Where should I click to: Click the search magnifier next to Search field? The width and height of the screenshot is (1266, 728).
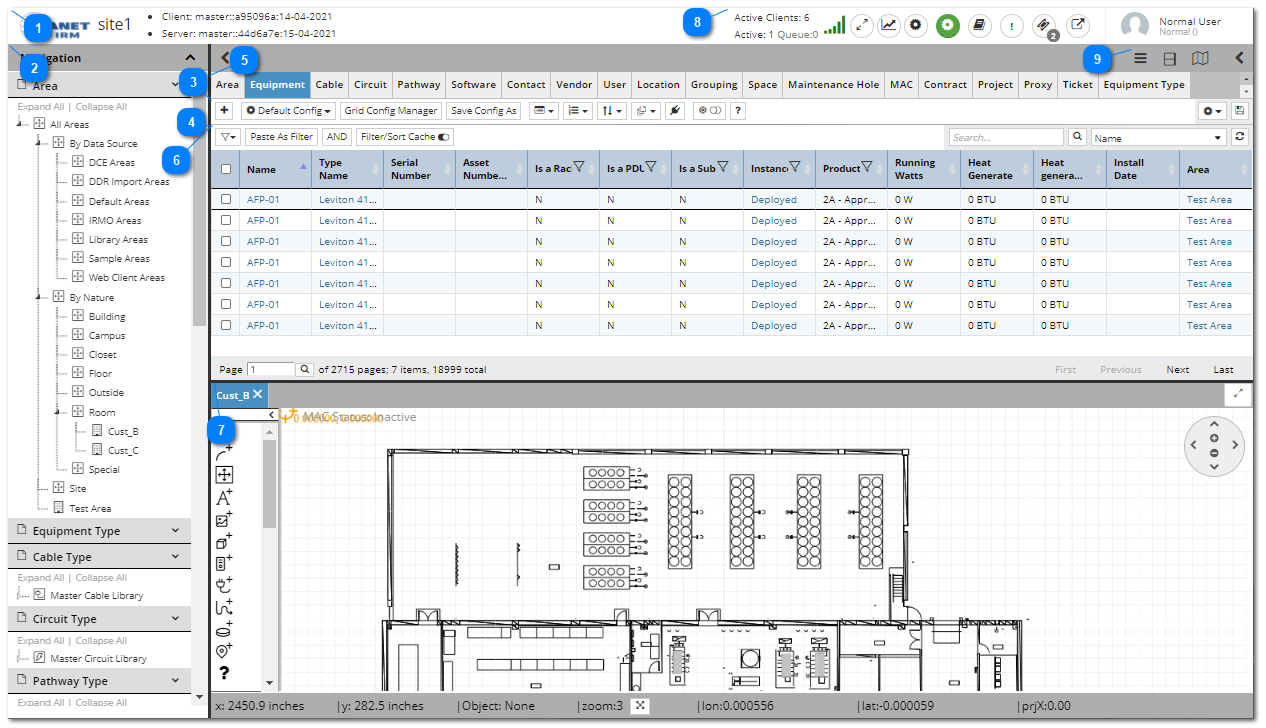(x=1078, y=137)
